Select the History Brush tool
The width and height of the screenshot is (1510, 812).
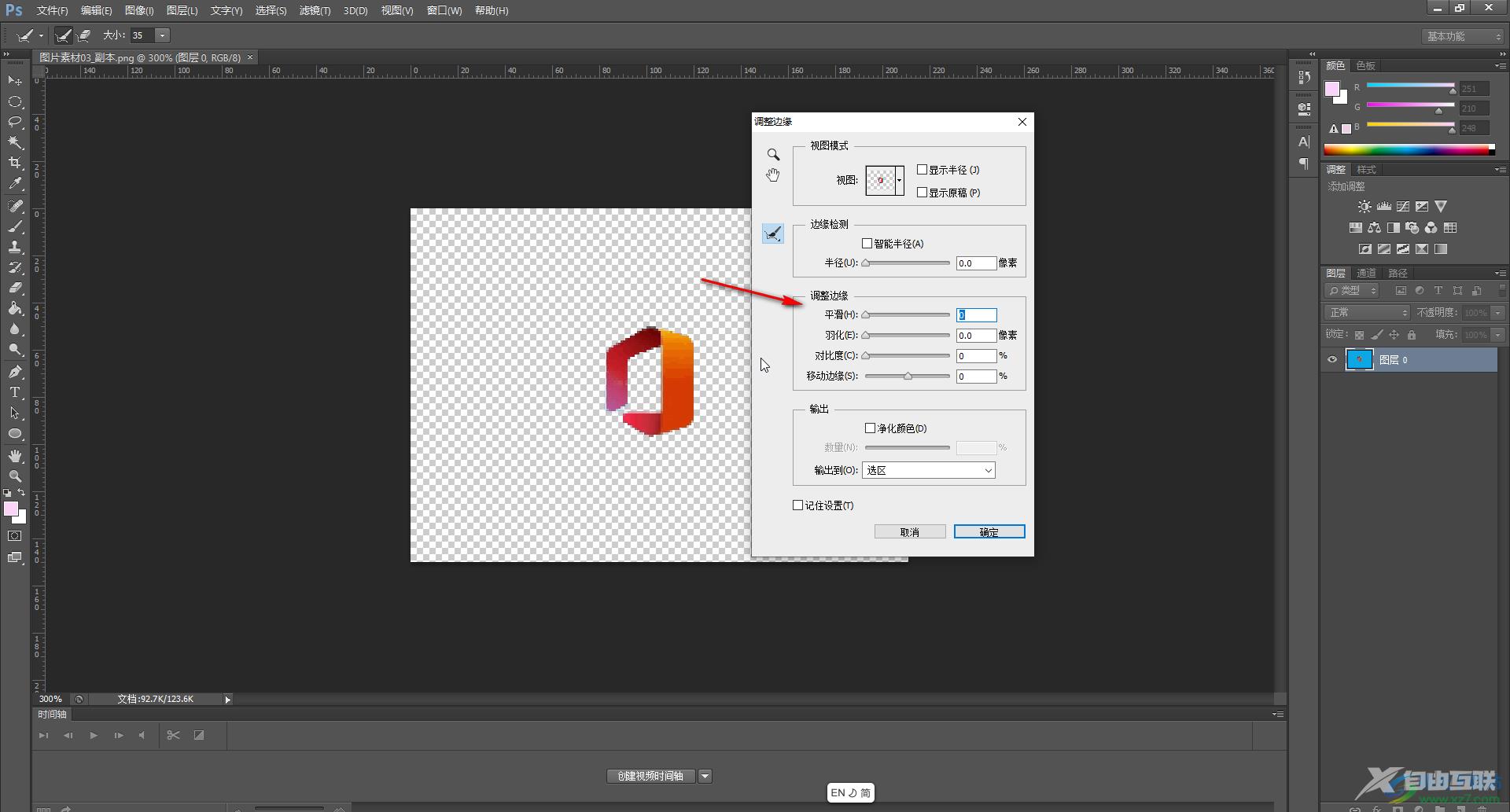tap(15, 267)
